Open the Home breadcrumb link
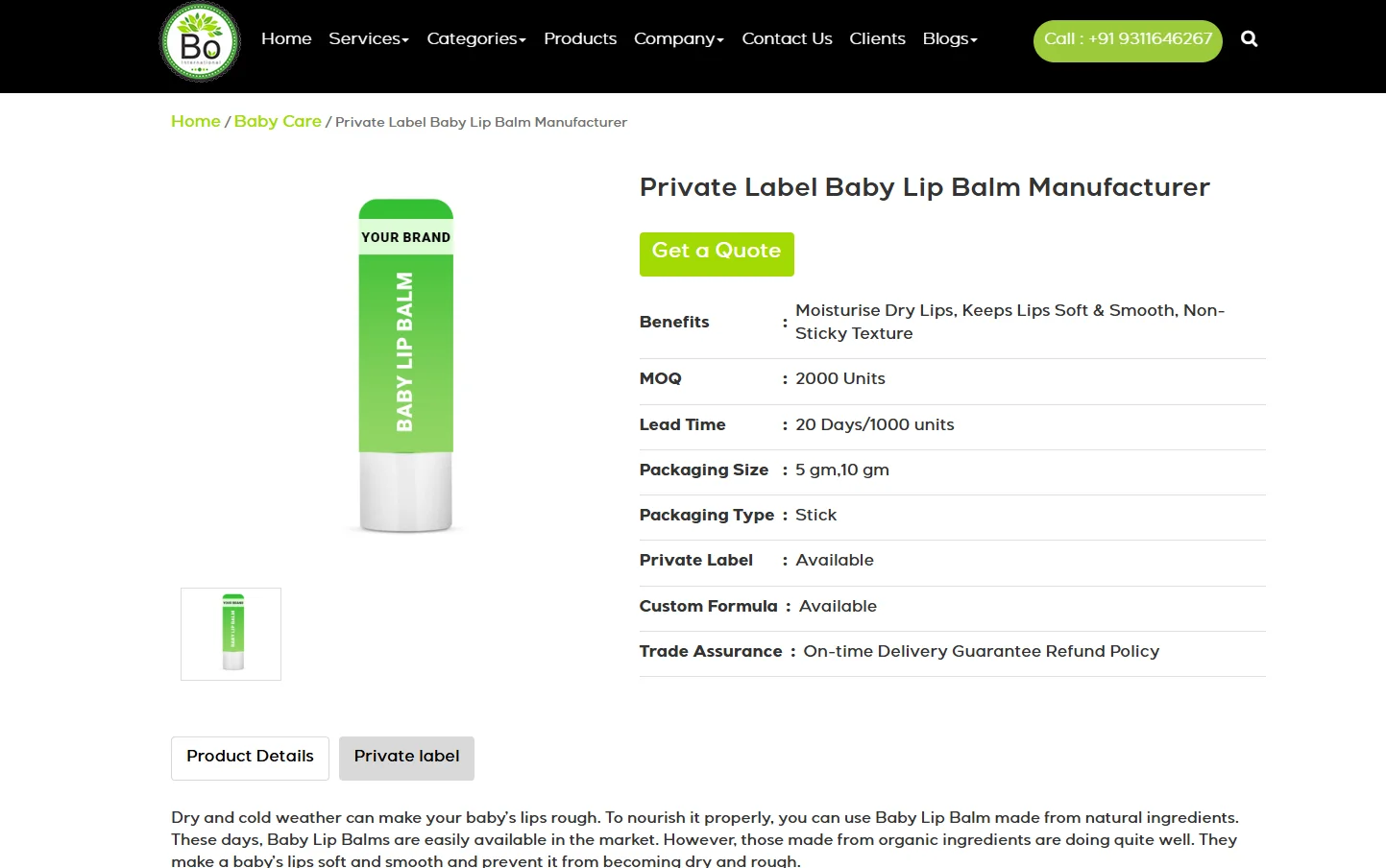 (x=195, y=122)
